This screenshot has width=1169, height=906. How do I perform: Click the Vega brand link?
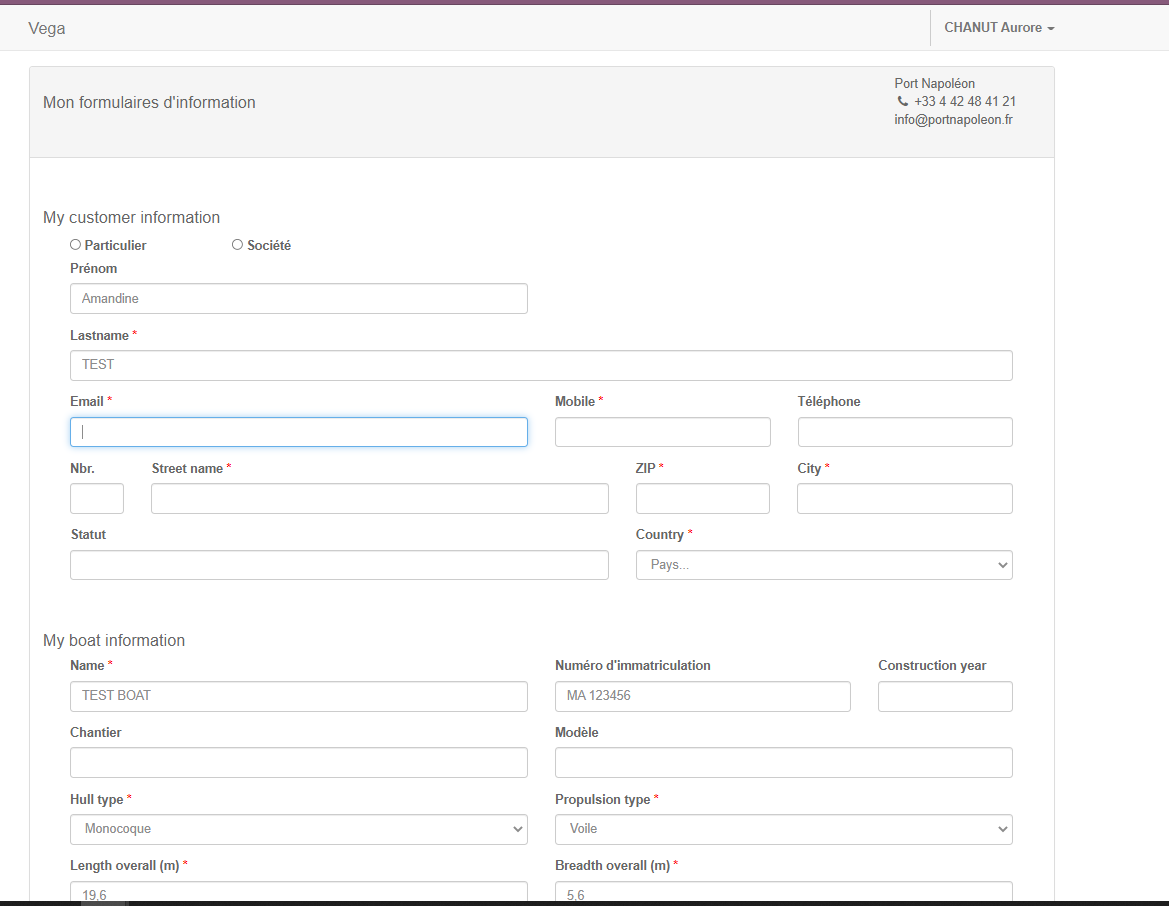tap(46, 28)
